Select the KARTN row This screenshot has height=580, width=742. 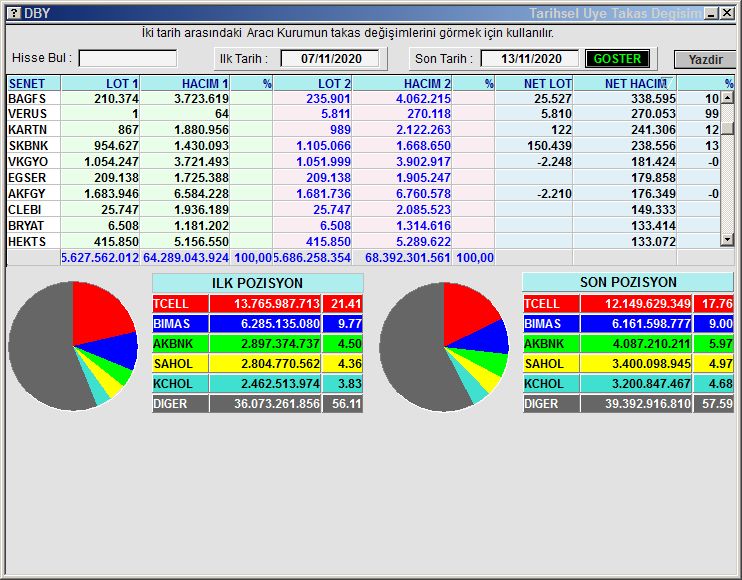(x=363, y=130)
